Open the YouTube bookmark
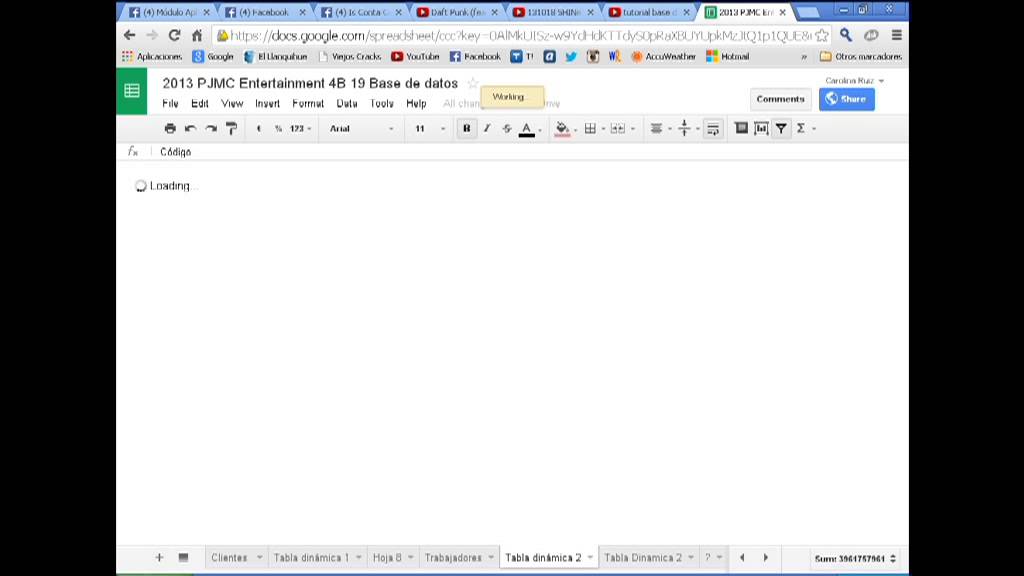The height and width of the screenshot is (576, 1024). click(x=415, y=57)
